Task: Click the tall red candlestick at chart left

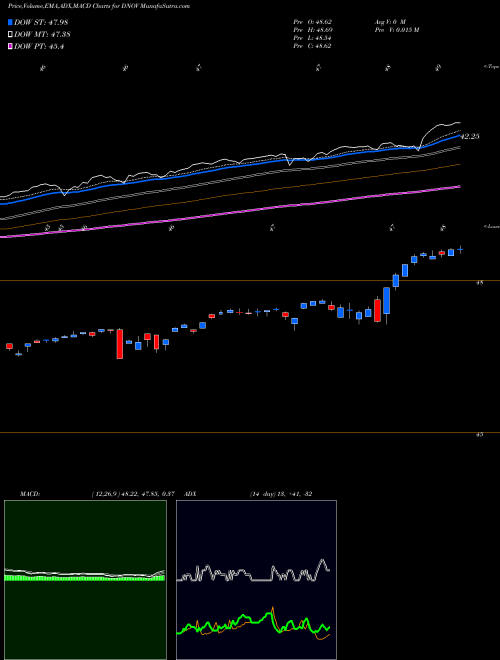Action: click(x=120, y=344)
